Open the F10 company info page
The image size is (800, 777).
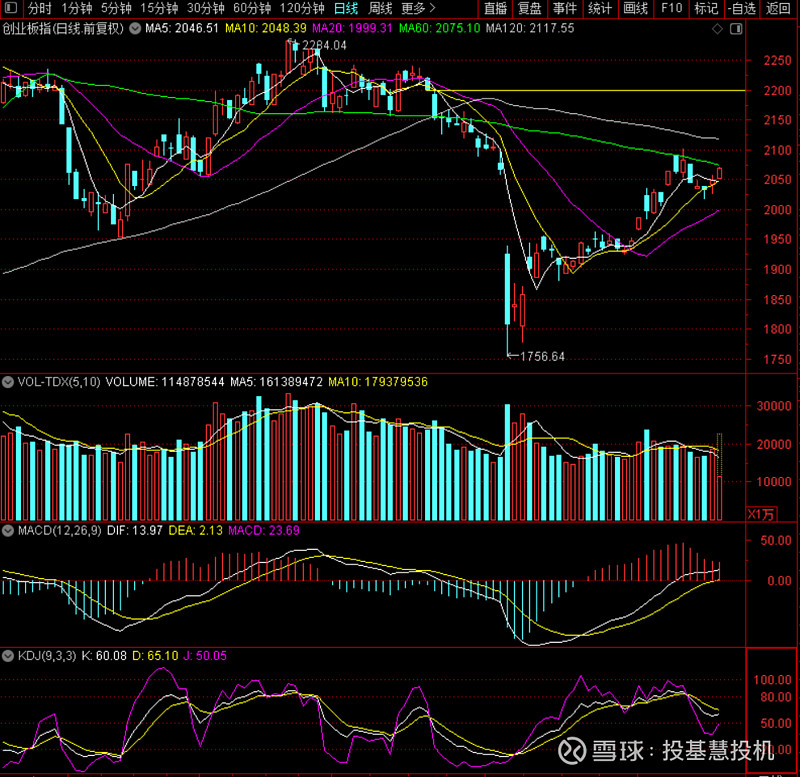[671, 8]
